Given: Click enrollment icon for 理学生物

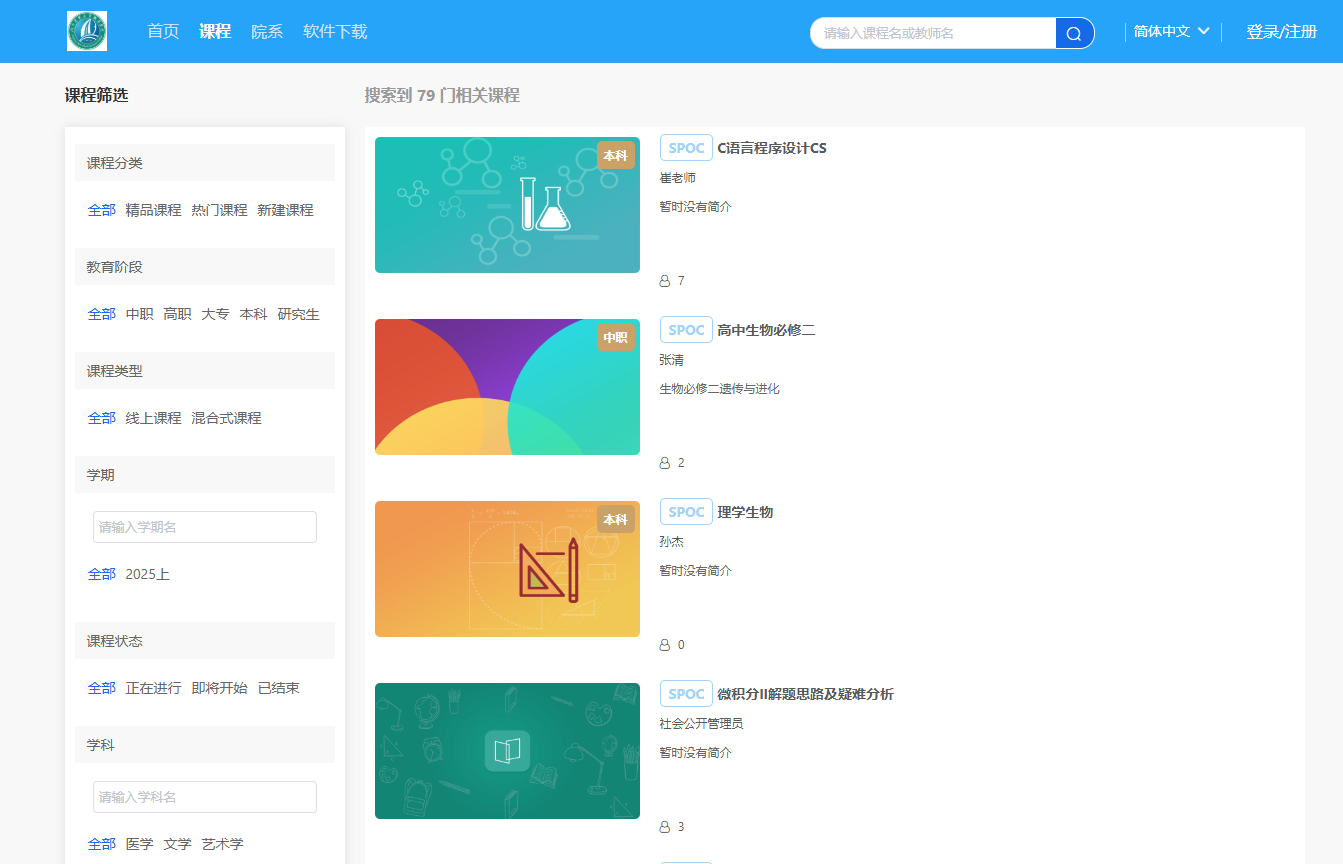Looking at the screenshot, I should tap(665, 645).
